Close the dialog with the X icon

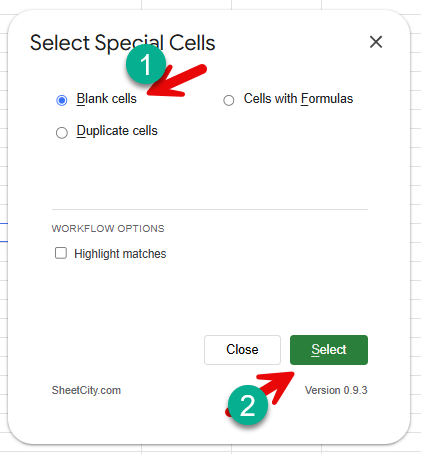tap(376, 42)
